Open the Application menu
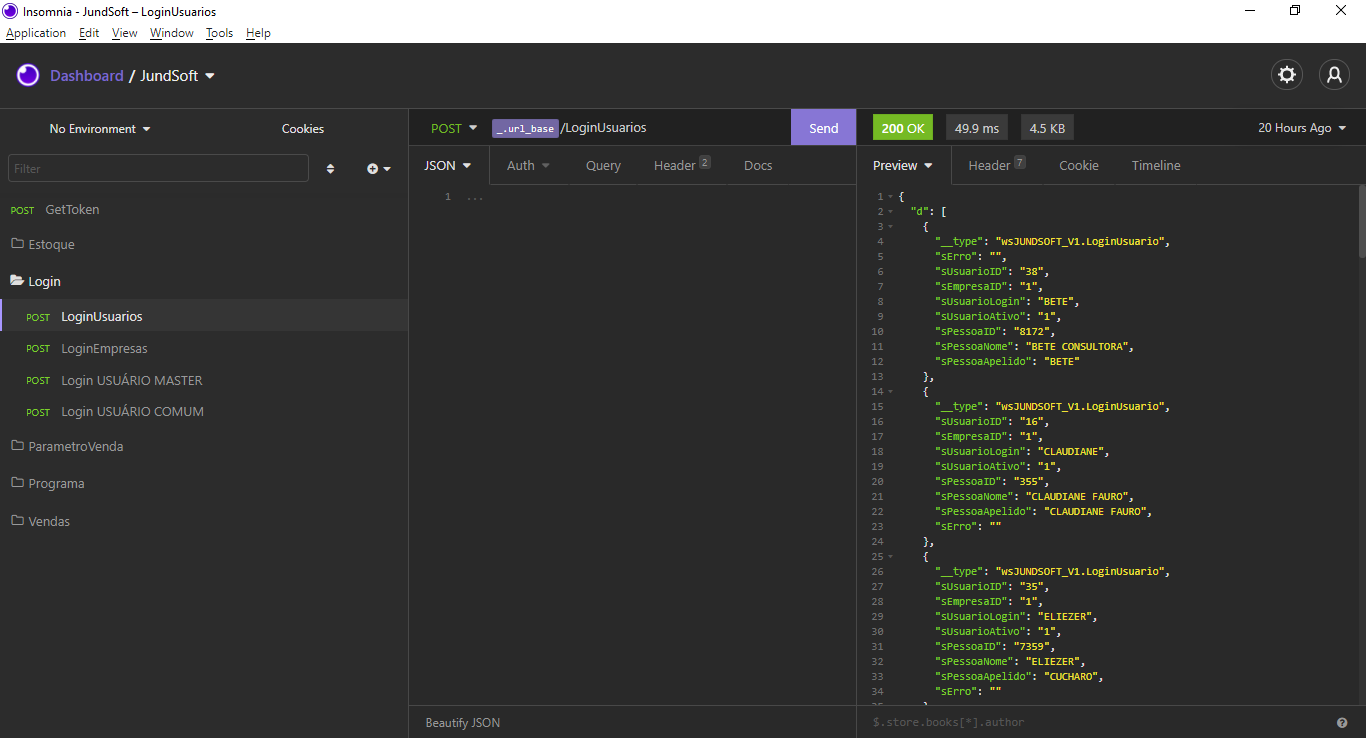The image size is (1366, 738). [36, 33]
